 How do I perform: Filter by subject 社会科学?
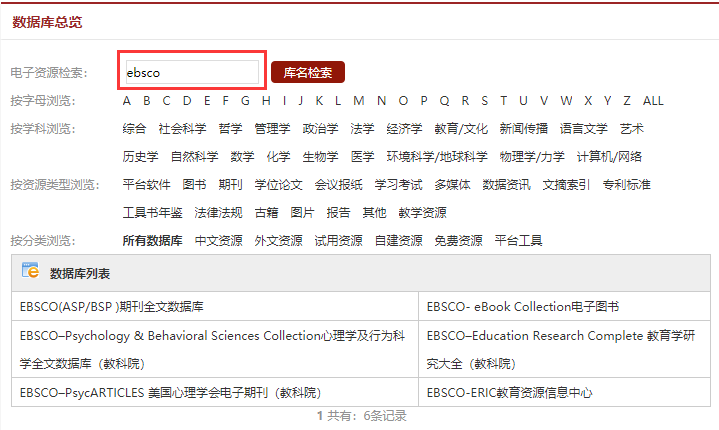point(183,129)
